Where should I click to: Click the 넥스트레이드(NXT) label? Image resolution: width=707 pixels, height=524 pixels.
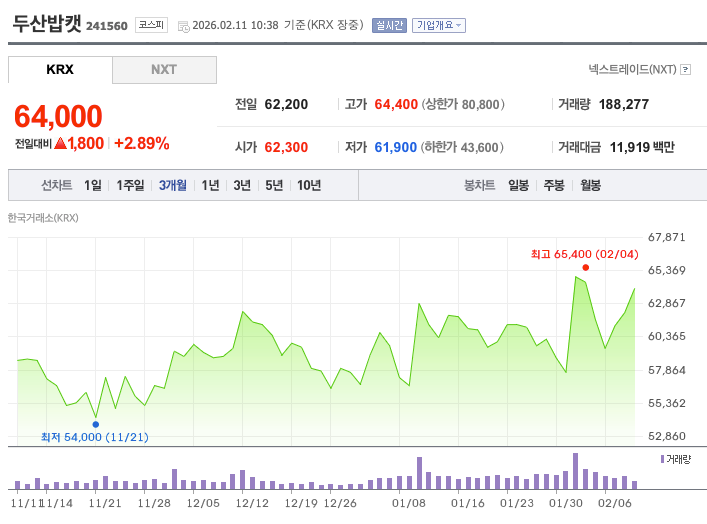coord(632,69)
